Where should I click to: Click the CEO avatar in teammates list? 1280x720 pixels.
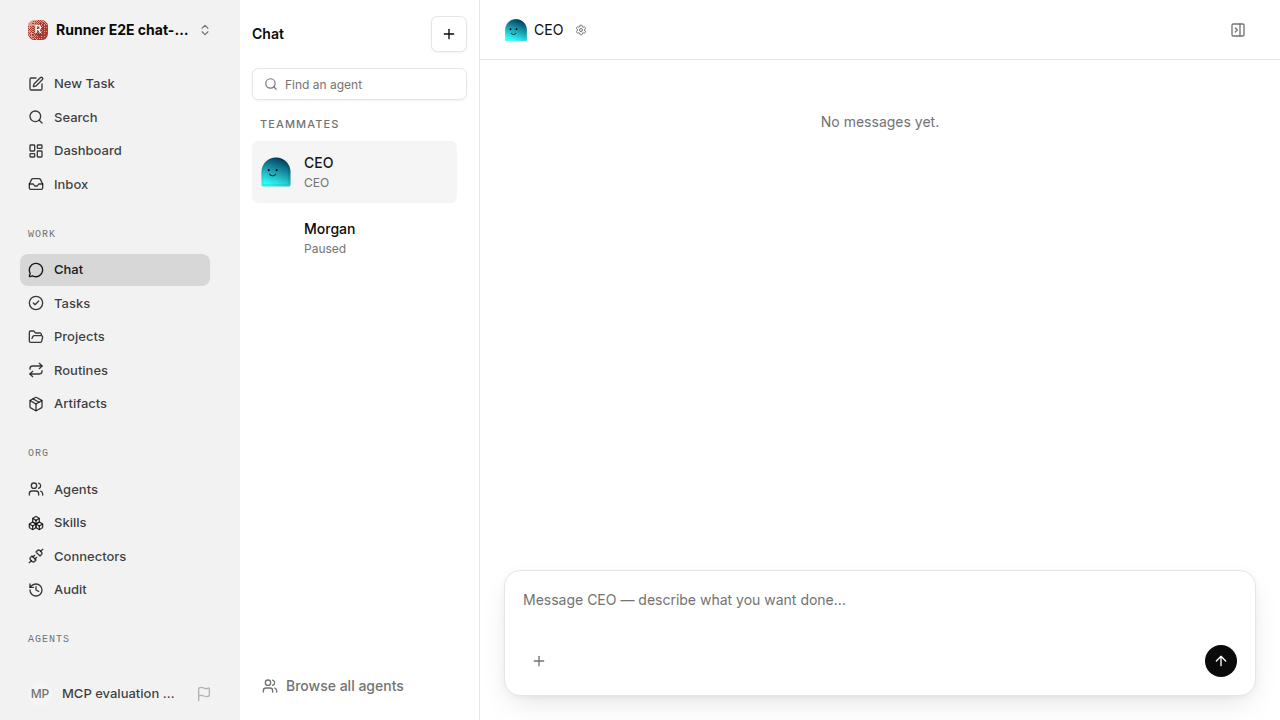pos(276,172)
